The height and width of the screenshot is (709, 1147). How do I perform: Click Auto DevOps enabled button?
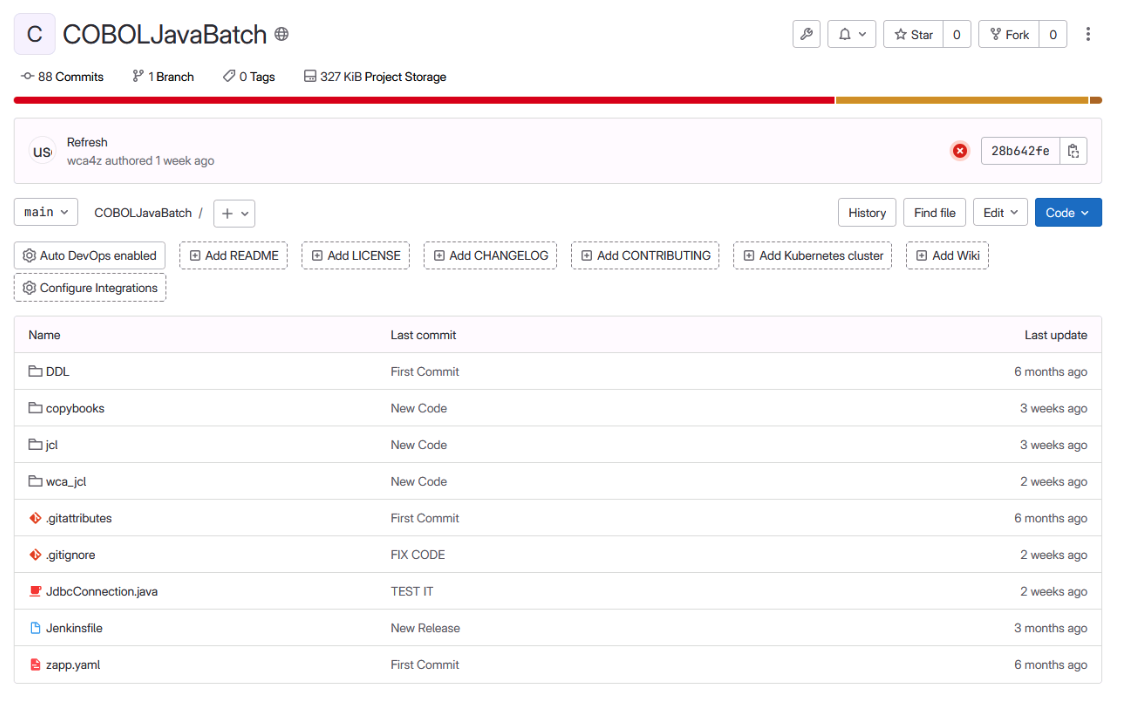(90, 255)
